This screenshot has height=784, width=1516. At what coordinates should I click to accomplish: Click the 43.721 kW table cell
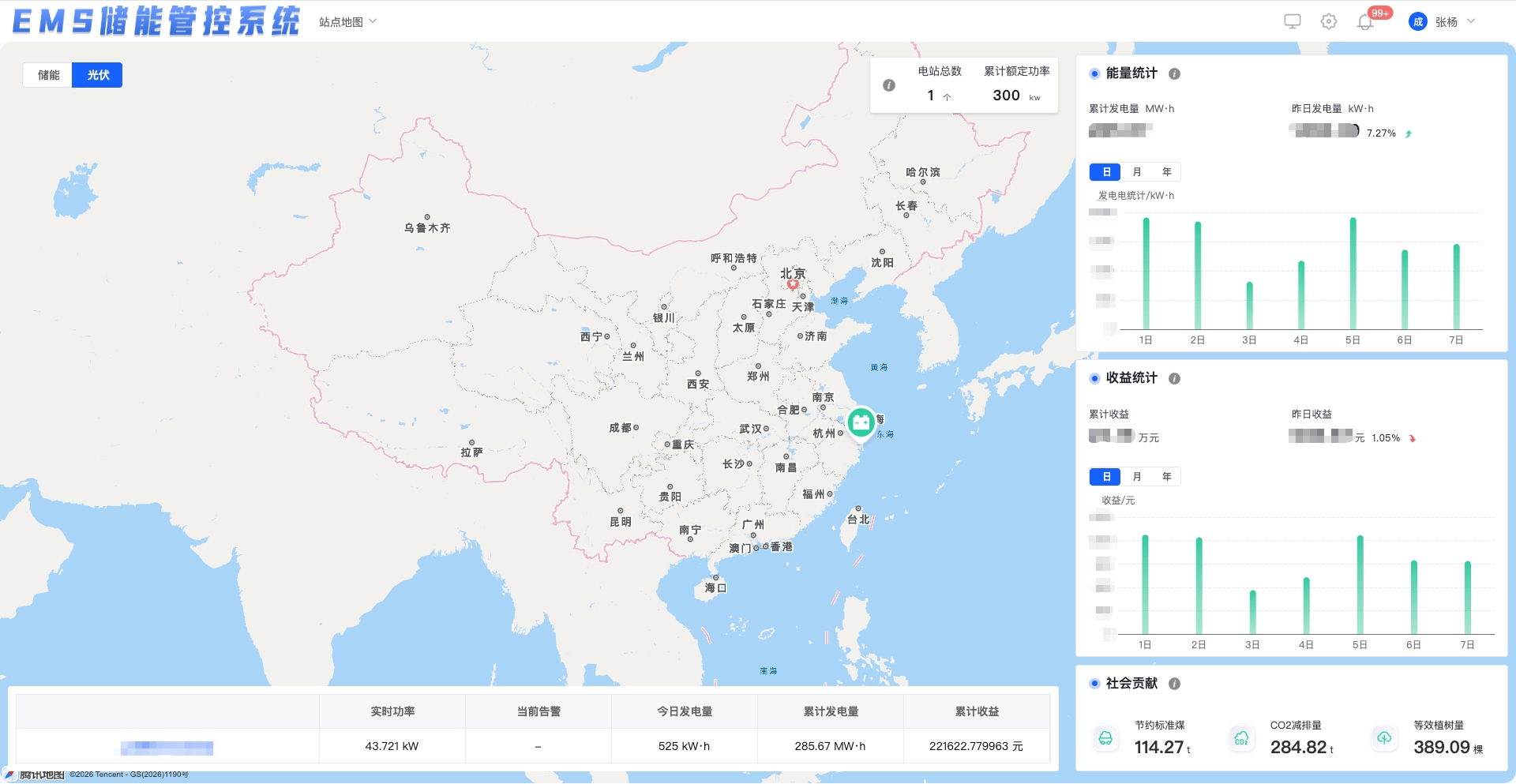[392, 746]
